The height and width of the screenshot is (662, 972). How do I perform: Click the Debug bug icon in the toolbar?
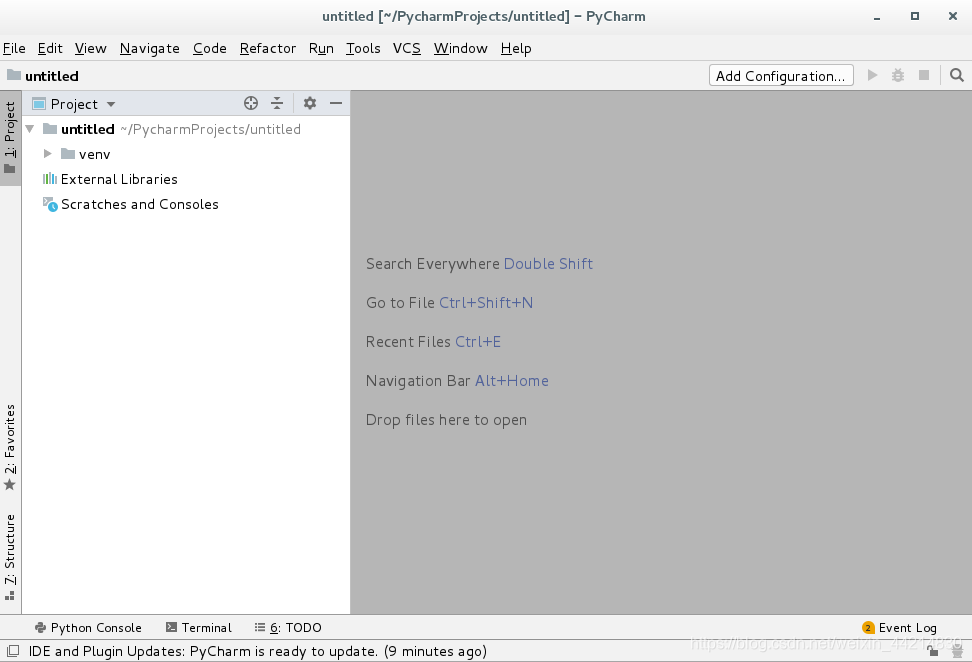click(x=898, y=75)
